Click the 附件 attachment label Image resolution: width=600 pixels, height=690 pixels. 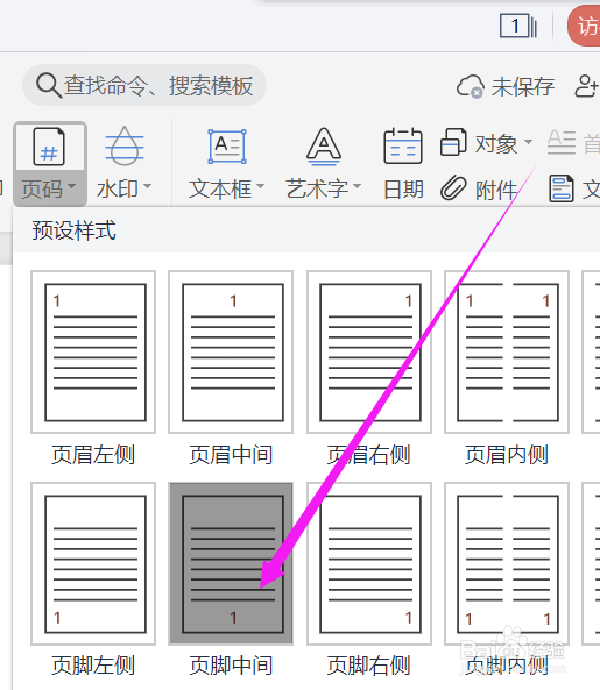pos(496,191)
